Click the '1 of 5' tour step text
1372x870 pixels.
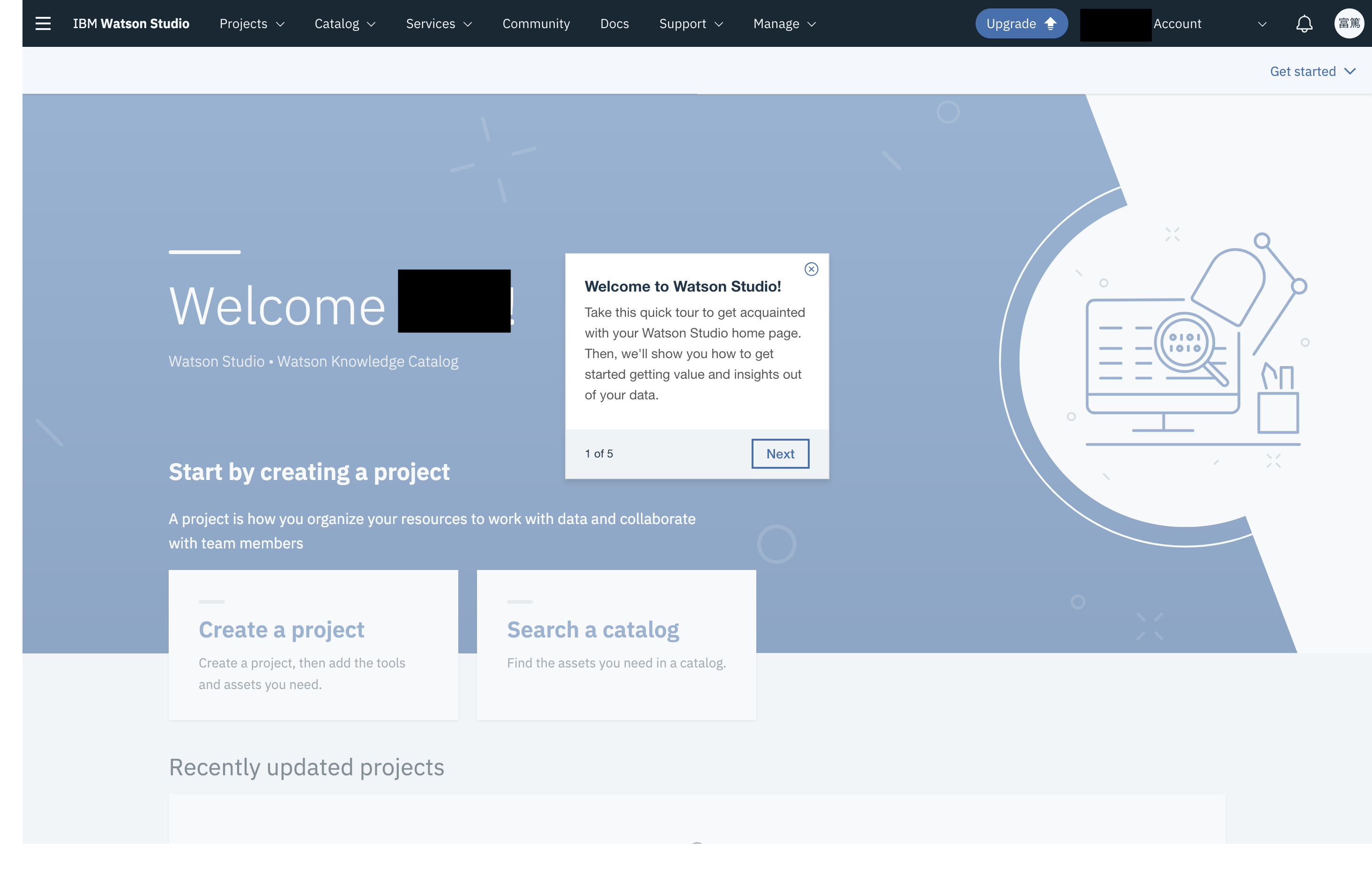599,454
